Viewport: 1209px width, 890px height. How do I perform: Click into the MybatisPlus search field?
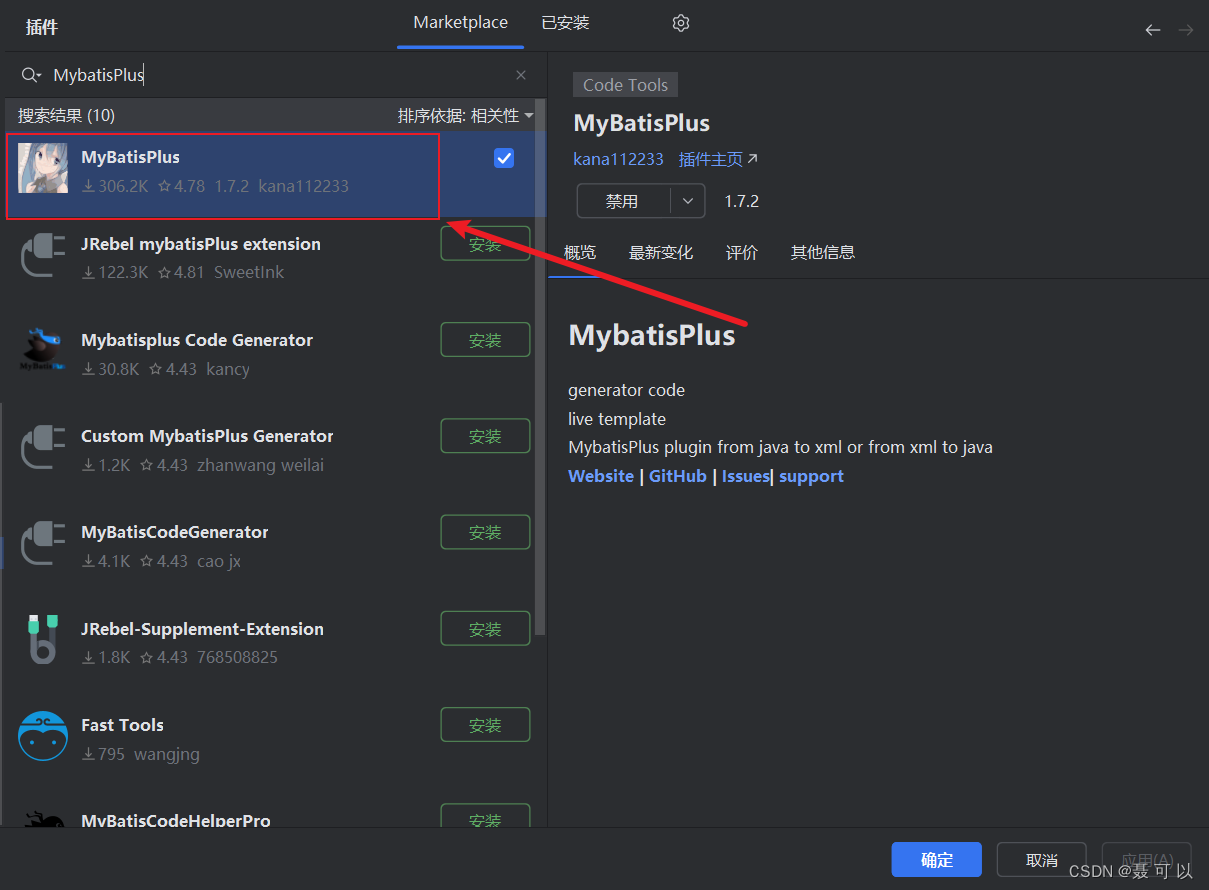[280, 75]
